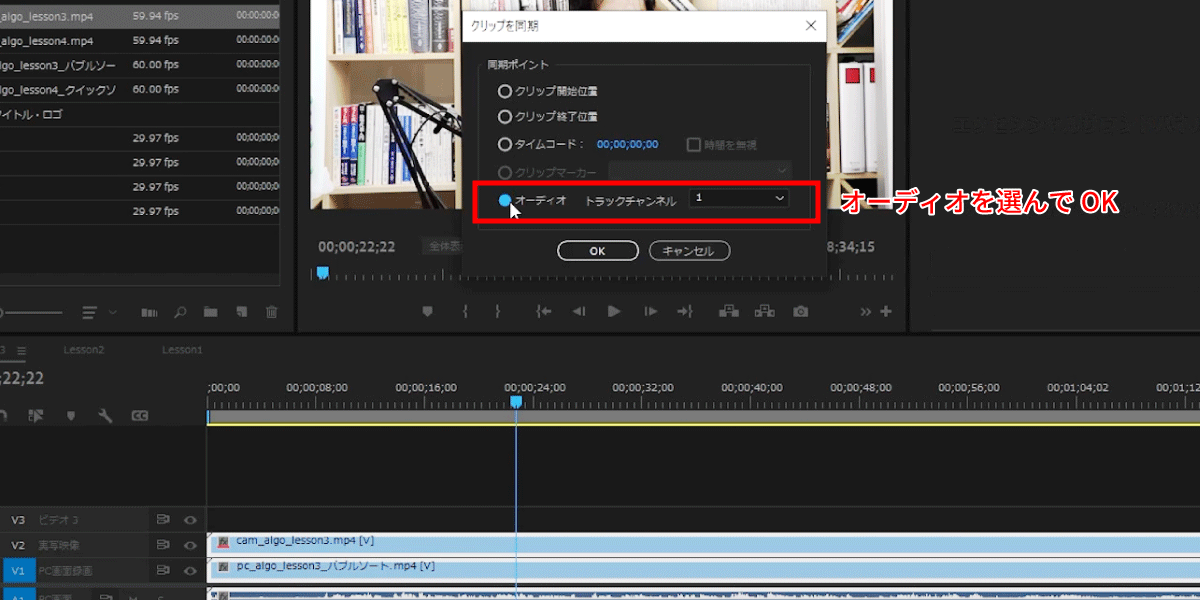Tick the 時間を無視 checkbox
Screen dimensions: 1200x600
[693, 144]
